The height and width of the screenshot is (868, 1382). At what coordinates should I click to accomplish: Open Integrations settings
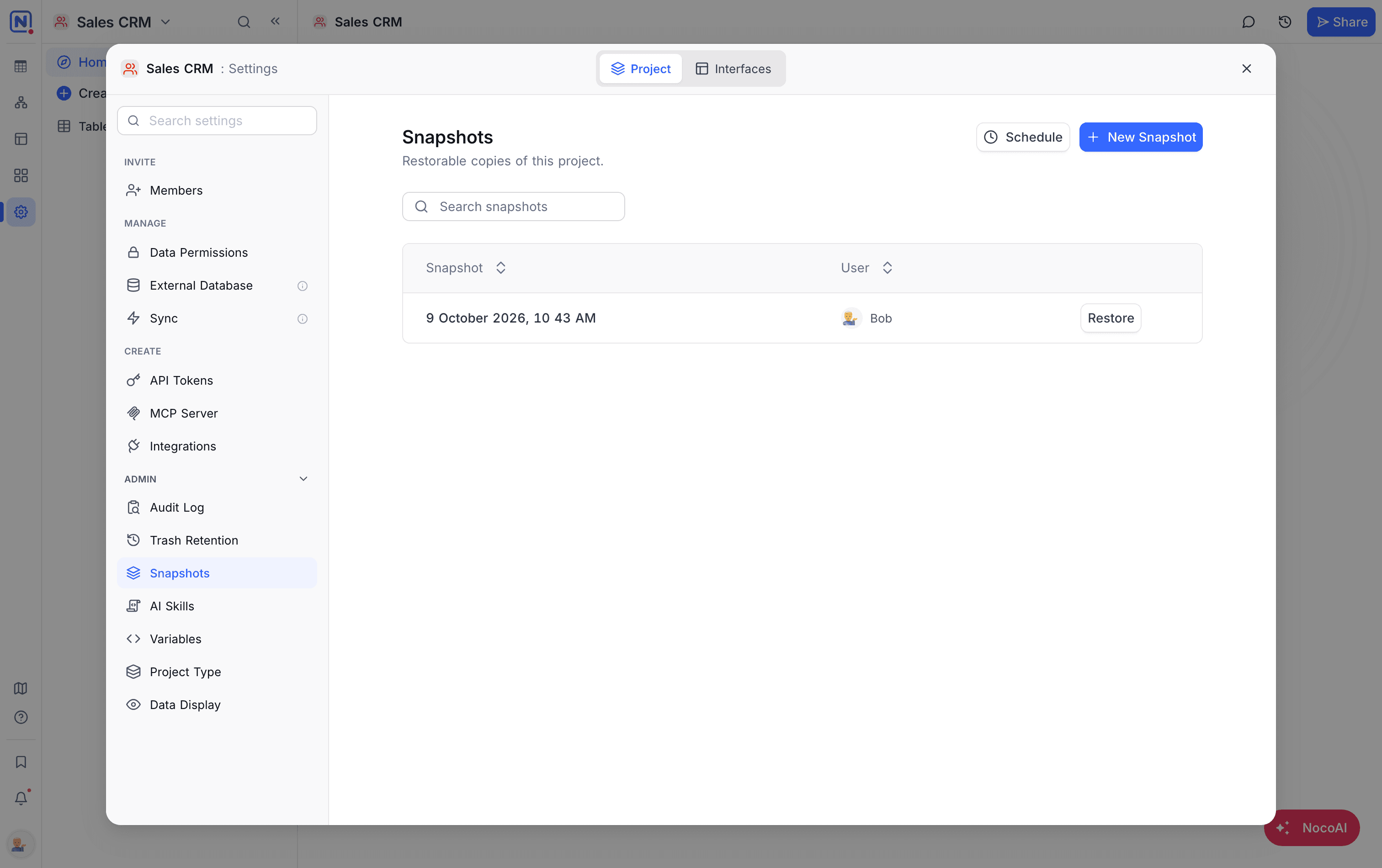click(x=217, y=446)
